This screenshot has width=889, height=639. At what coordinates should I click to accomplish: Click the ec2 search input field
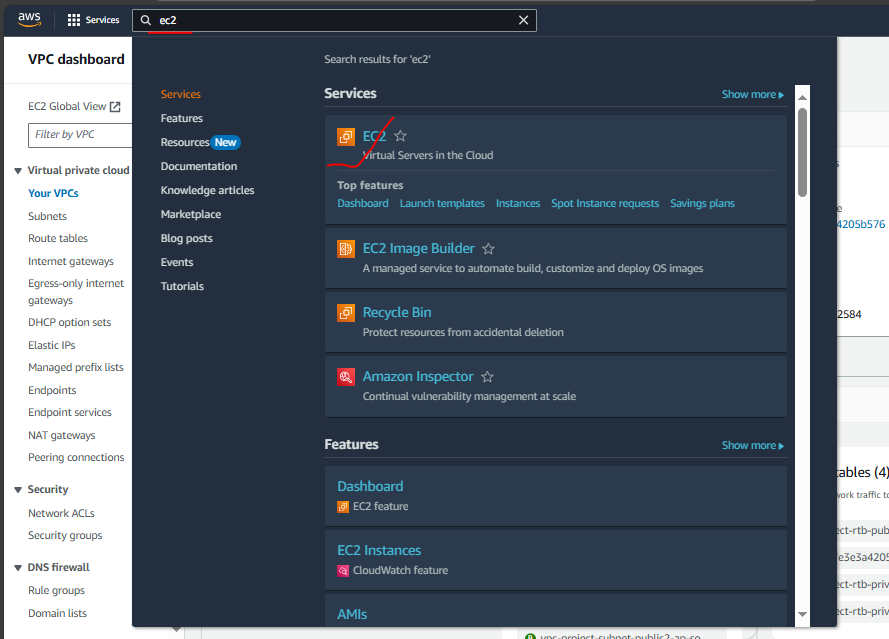click(x=335, y=20)
